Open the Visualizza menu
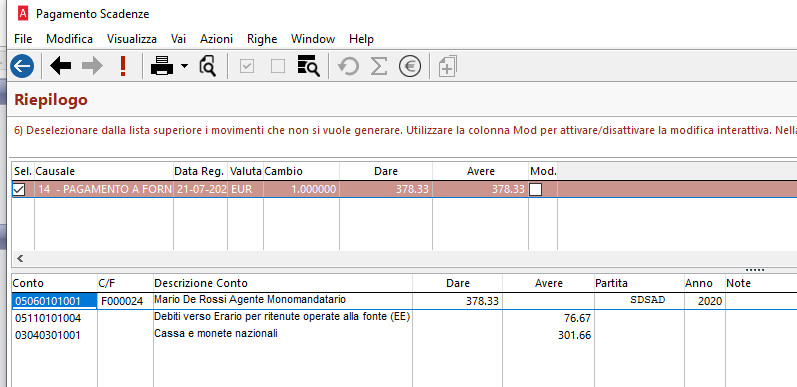The height and width of the screenshot is (387, 797). pos(132,39)
